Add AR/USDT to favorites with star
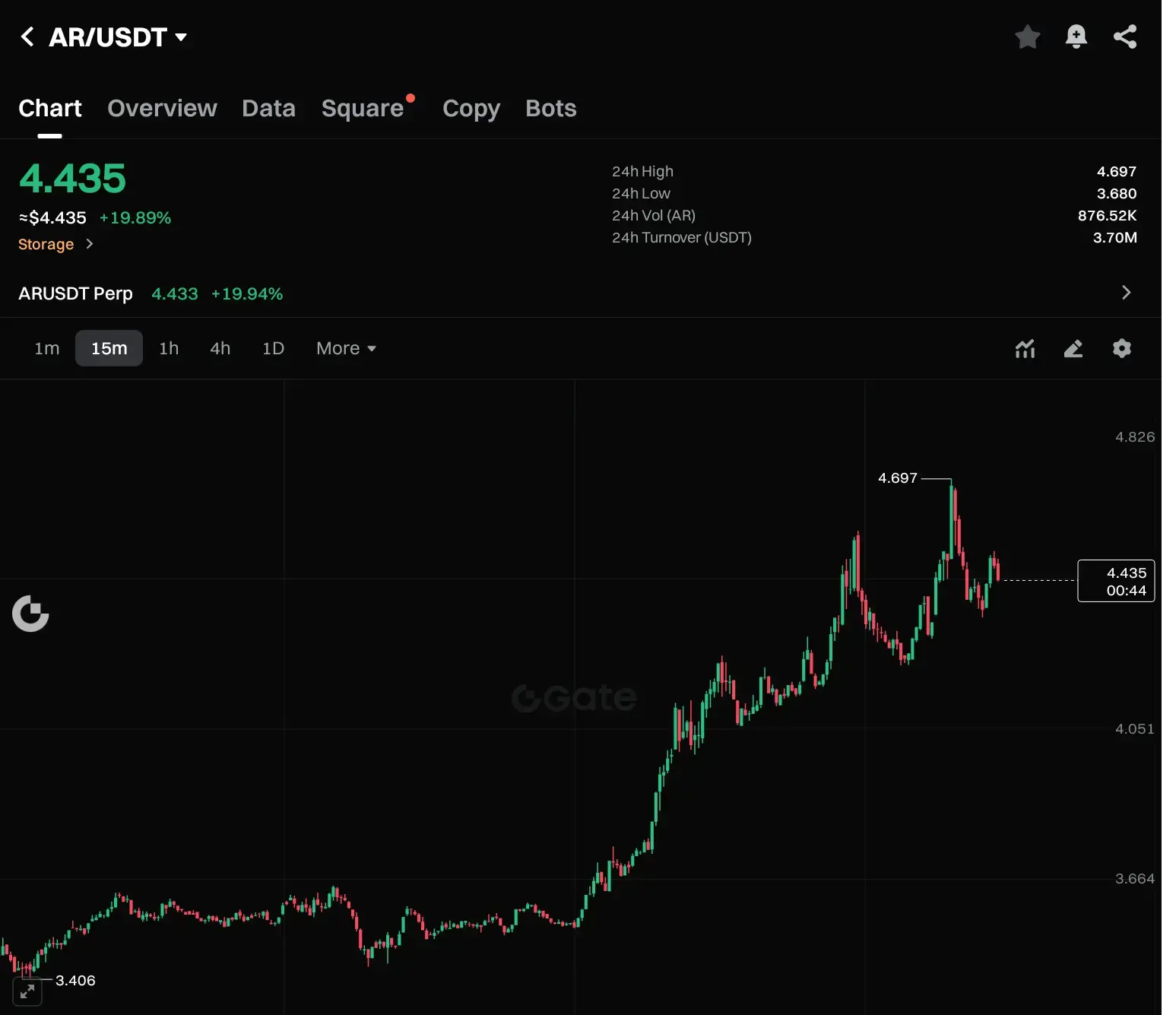 [1027, 36]
